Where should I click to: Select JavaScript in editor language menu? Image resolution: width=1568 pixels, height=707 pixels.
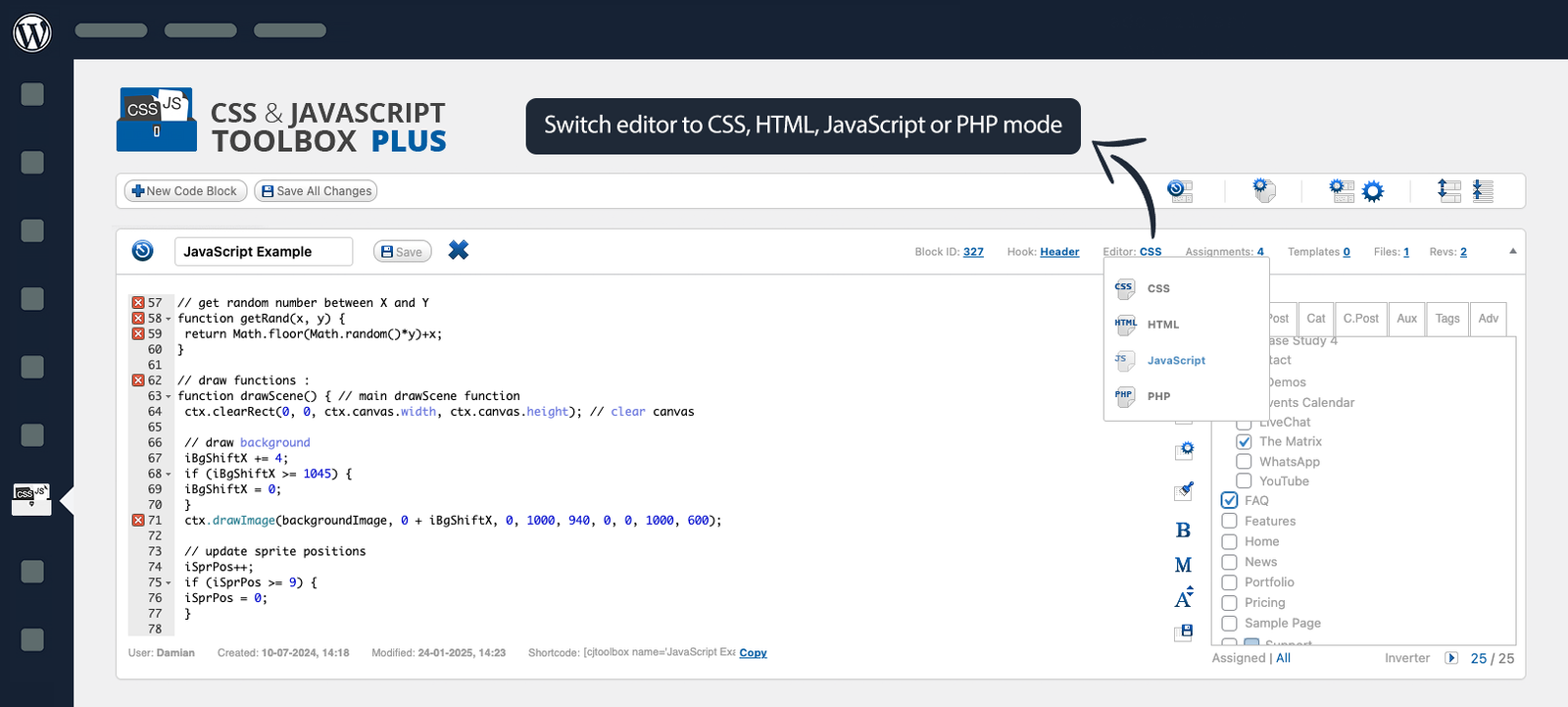[1176, 361]
